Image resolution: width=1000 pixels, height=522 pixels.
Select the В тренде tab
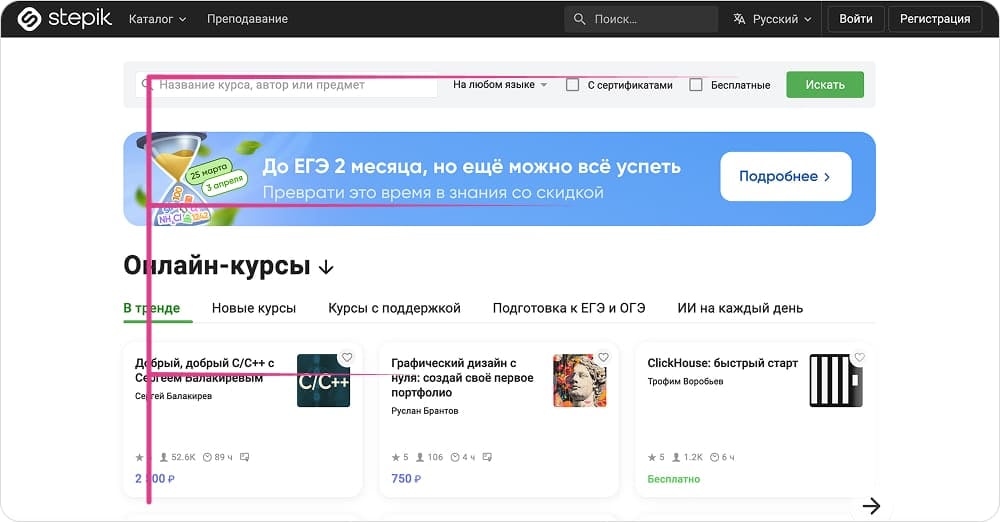coord(152,308)
